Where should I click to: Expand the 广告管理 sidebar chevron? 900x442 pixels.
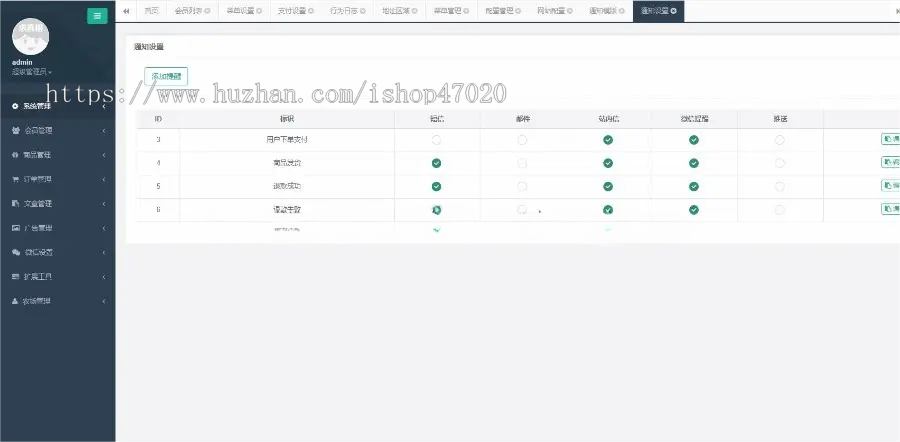click(x=104, y=228)
